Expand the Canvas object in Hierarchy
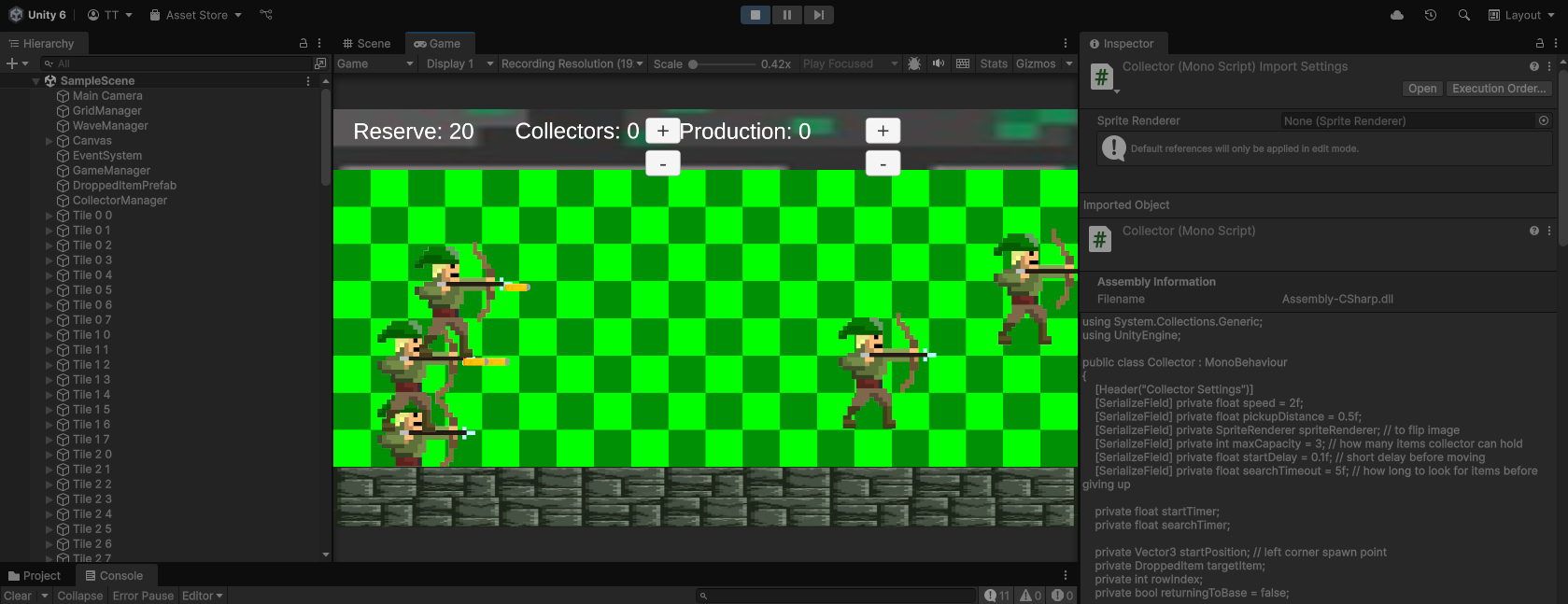1568x604 pixels. coord(49,141)
